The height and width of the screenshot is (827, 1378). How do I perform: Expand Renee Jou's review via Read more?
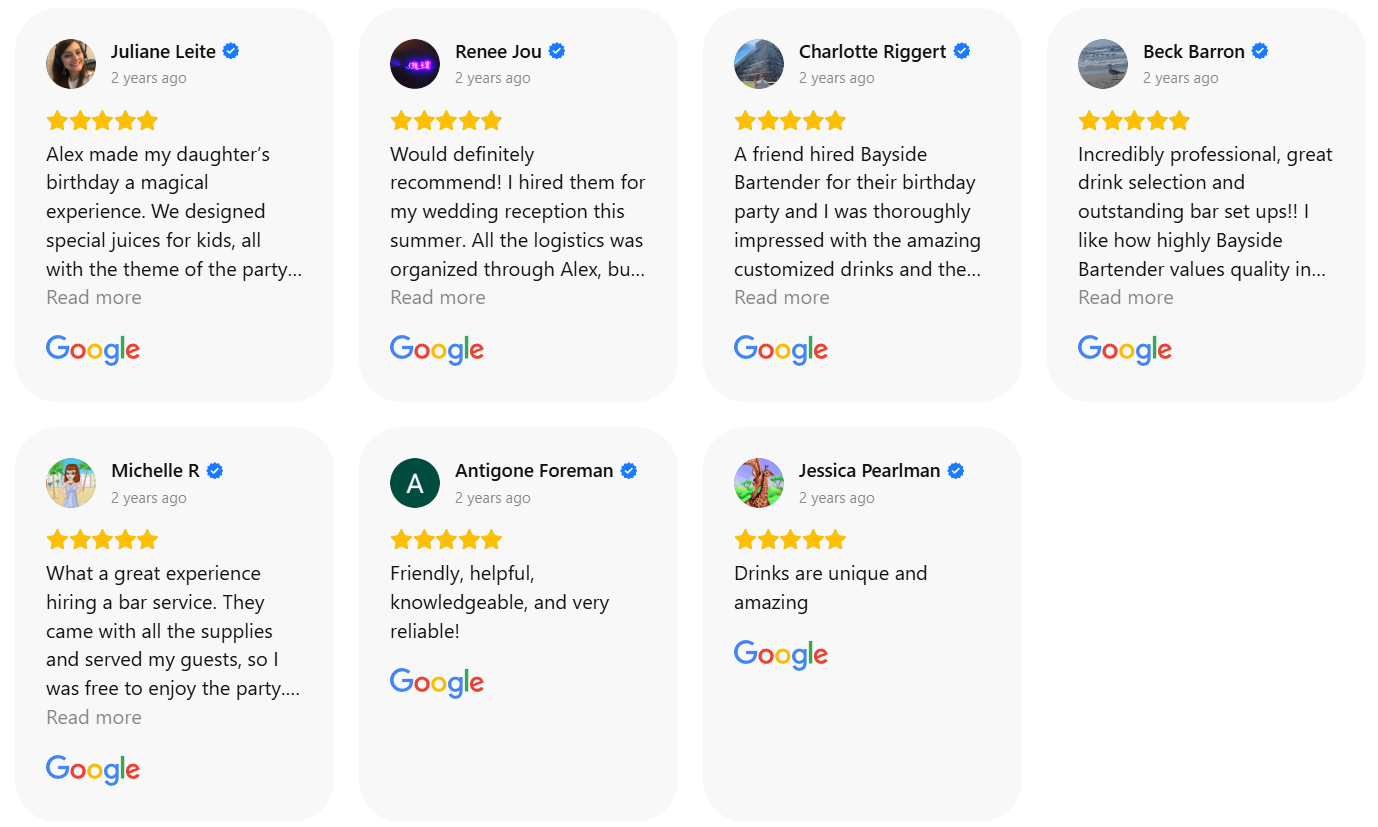pyautogui.click(x=438, y=297)
